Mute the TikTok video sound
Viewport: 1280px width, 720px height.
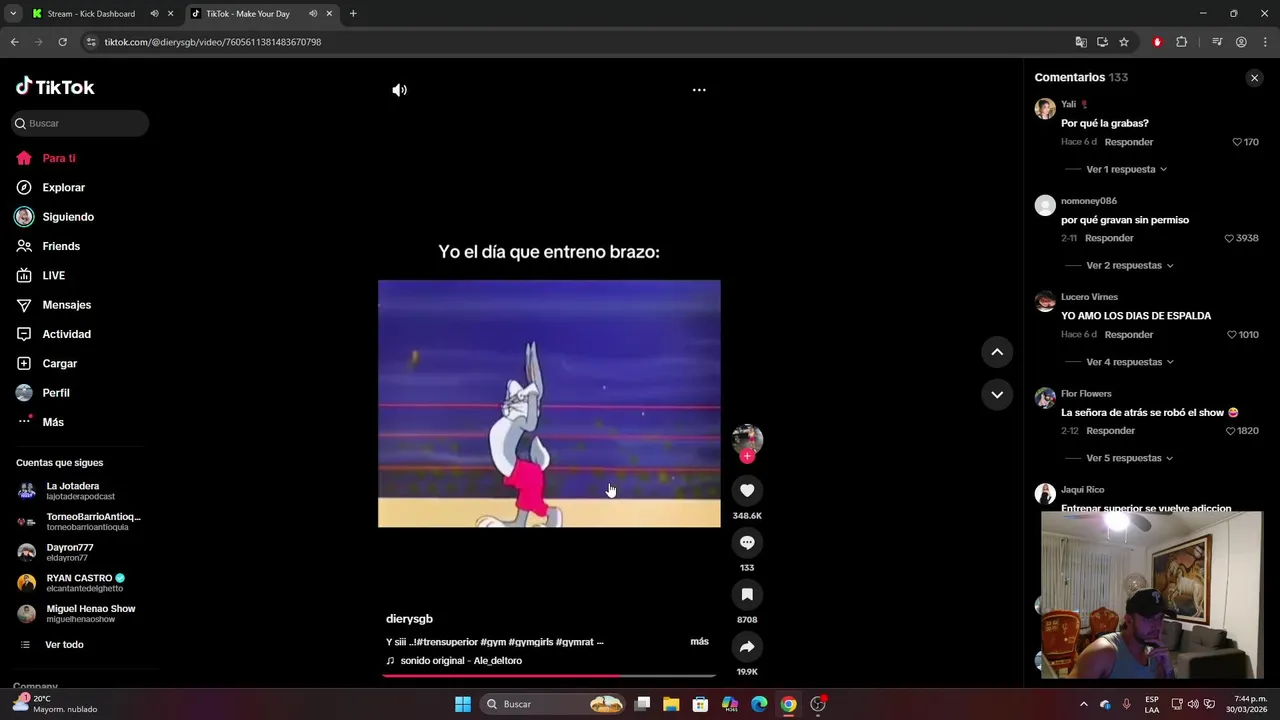399,90
